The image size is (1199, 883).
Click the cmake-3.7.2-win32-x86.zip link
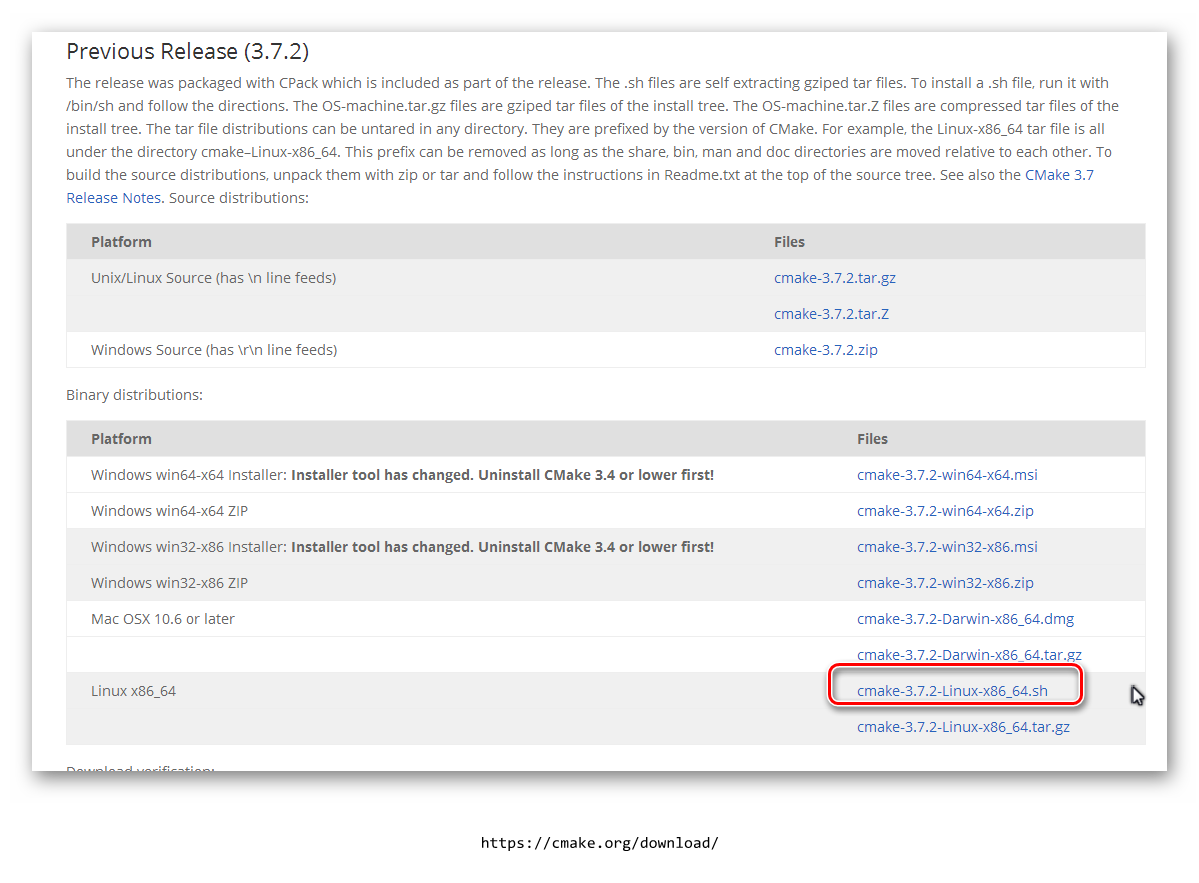point(945,583)
